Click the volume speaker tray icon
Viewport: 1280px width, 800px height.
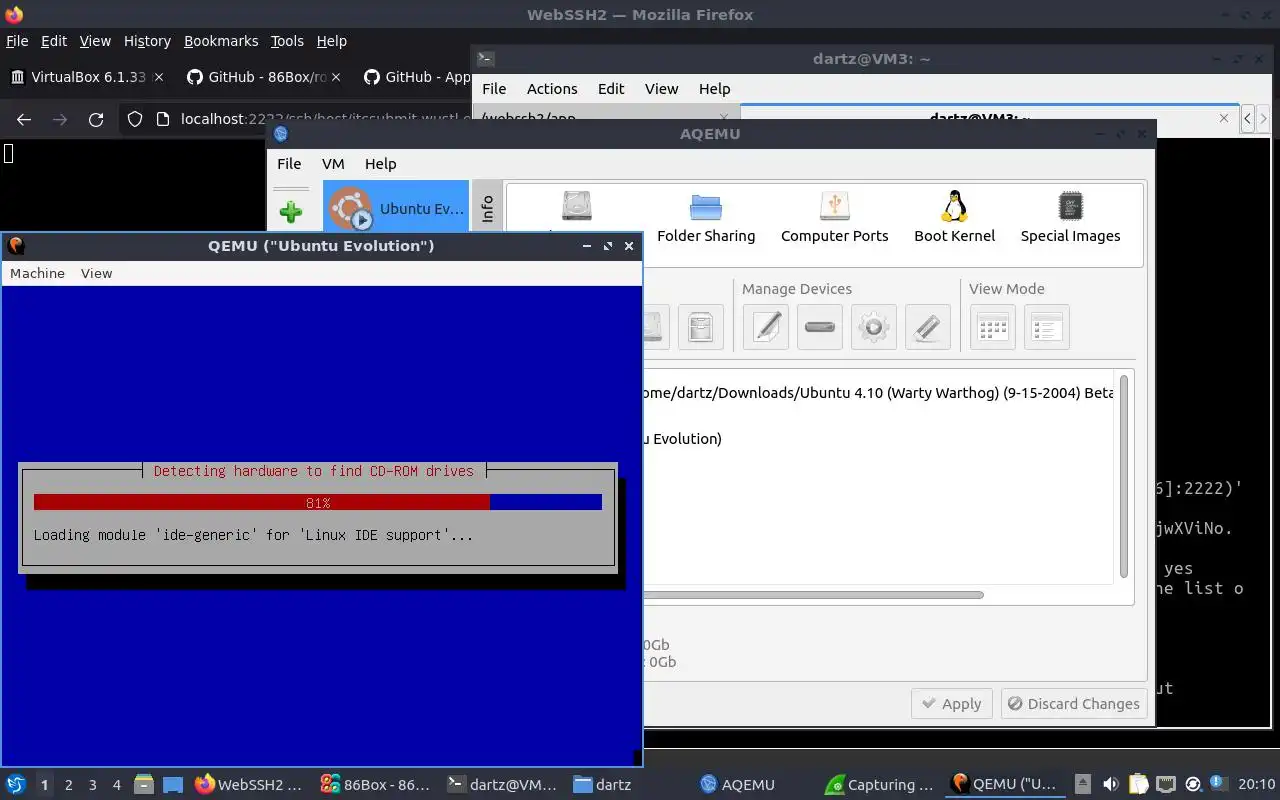click(x=1110, y=784)
